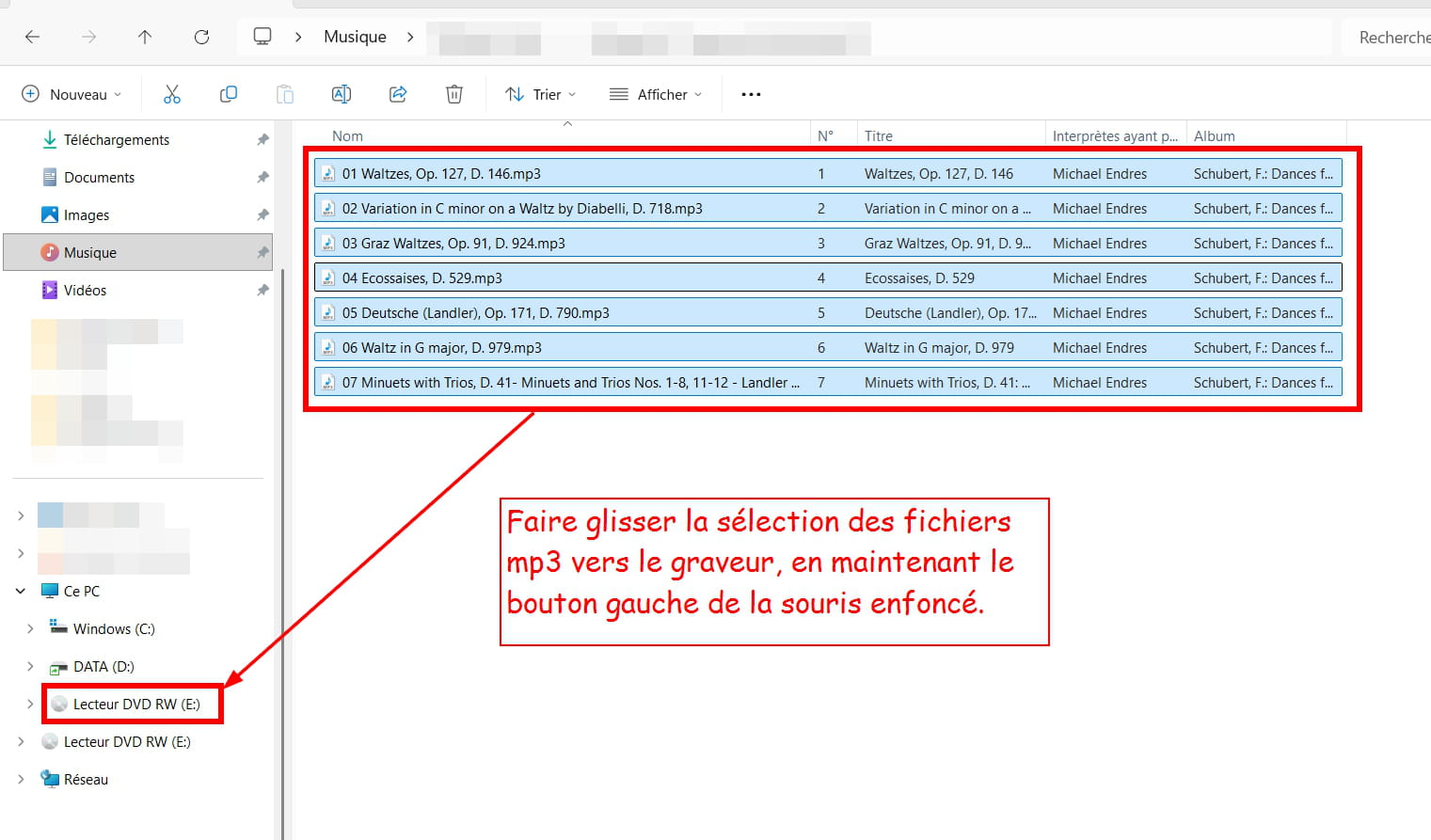The height and width of the screenshot is (840, 1431).
Task: Navigate up one folder level
Action: [x=144, y=37]
